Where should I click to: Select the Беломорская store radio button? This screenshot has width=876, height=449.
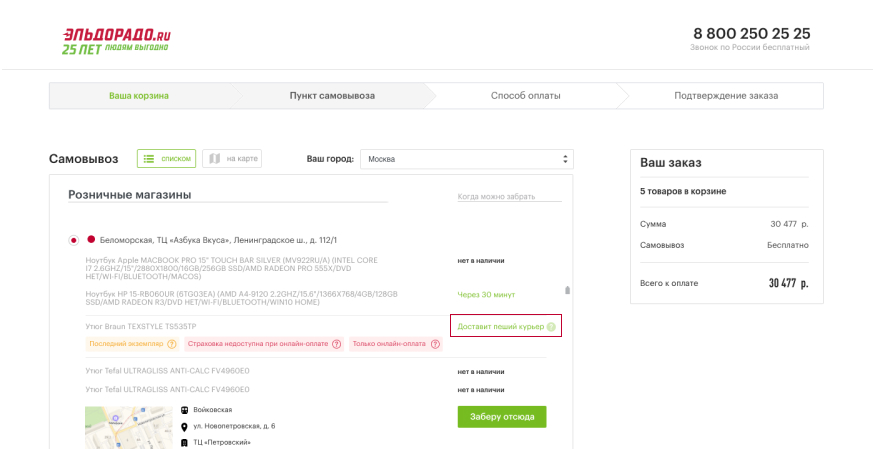[74, 240]
